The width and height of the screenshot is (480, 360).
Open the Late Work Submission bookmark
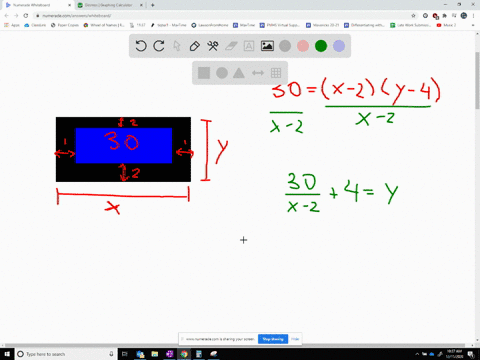(411, 25)
